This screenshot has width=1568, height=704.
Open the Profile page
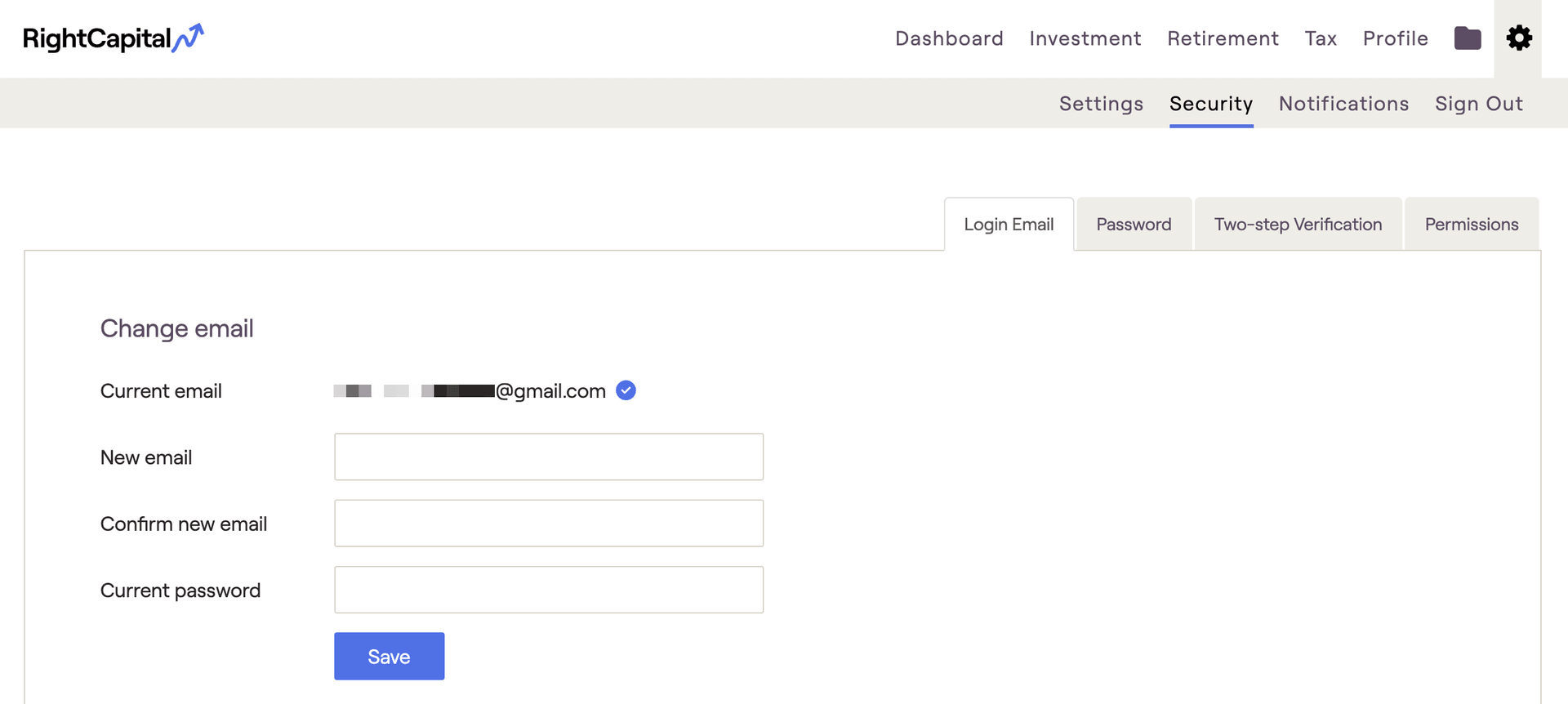tap(1395, 38)
